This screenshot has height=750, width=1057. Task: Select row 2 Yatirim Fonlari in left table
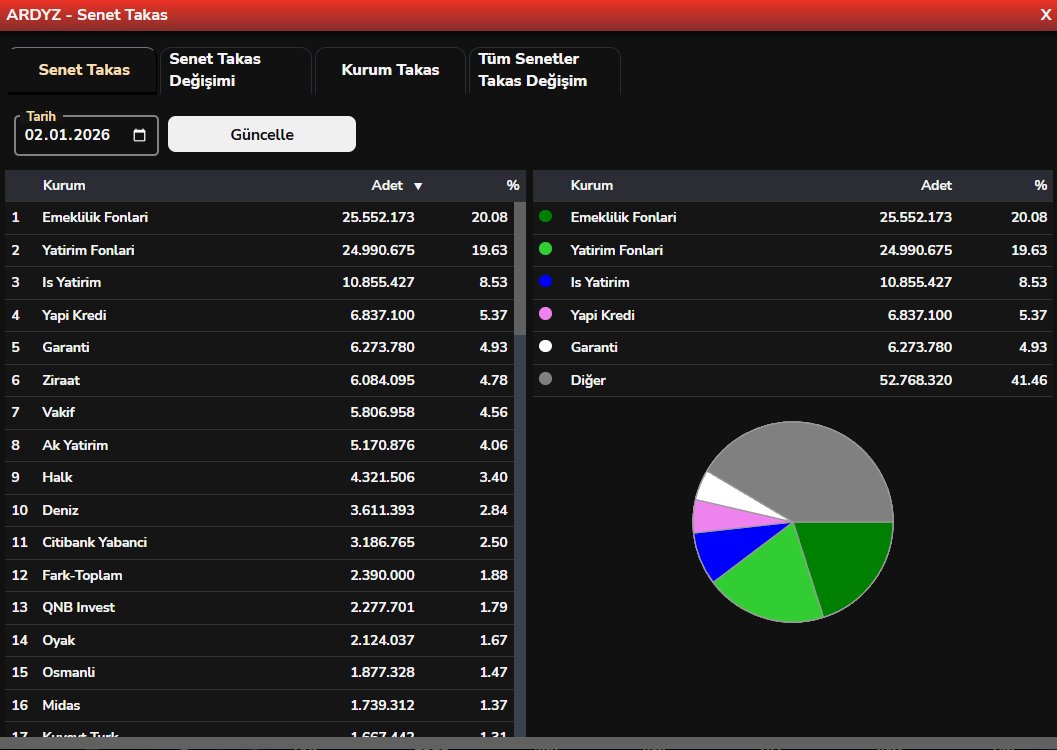(x=260, y=250)
